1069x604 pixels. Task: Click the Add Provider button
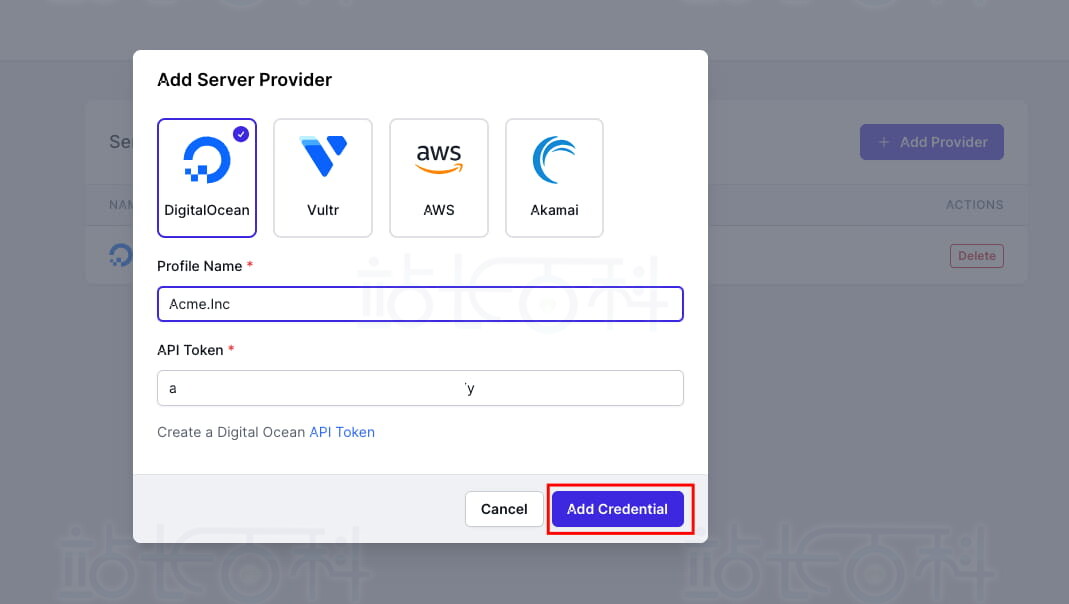click(x=932, y=142)
